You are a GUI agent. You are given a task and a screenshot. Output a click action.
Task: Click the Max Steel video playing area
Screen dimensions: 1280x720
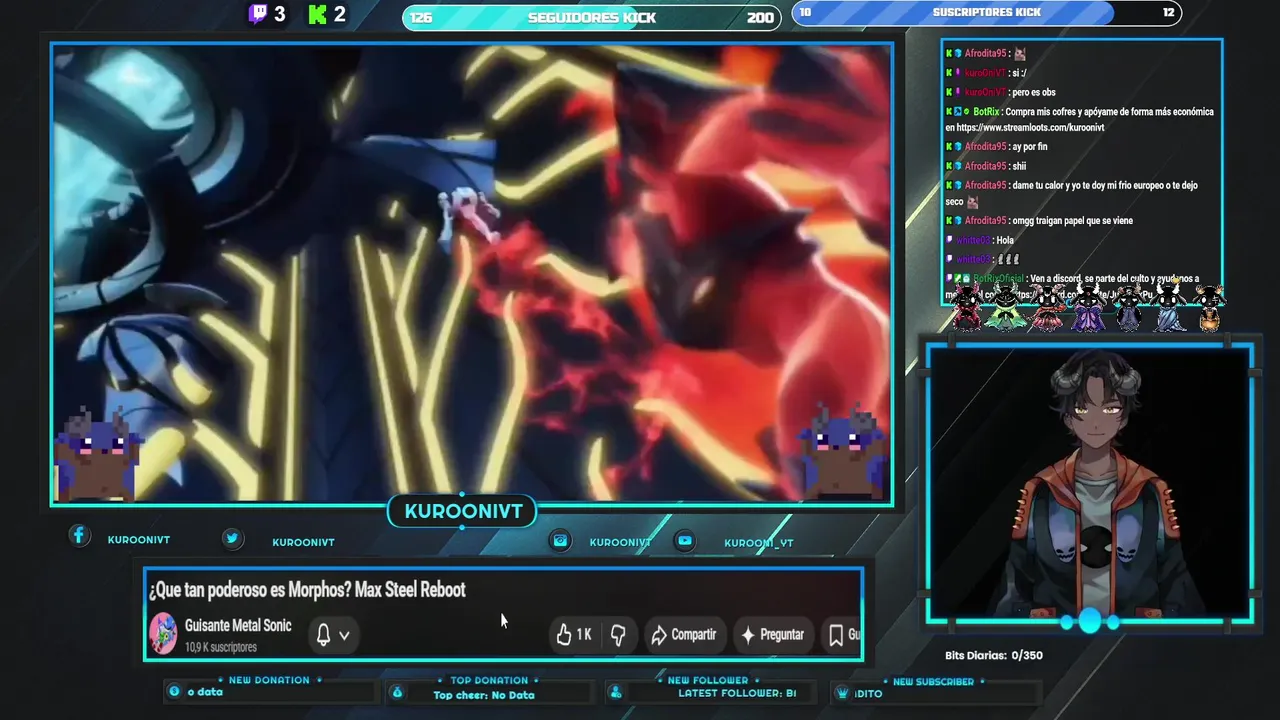click(472, 273)
